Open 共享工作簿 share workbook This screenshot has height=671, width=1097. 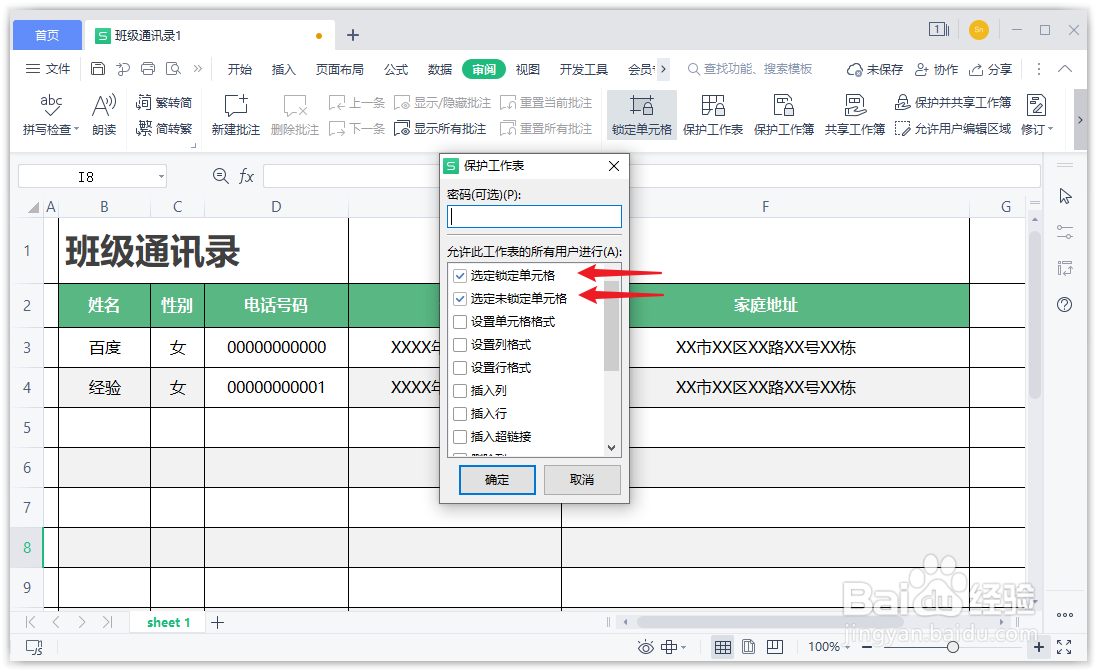[x=855, y=115]
